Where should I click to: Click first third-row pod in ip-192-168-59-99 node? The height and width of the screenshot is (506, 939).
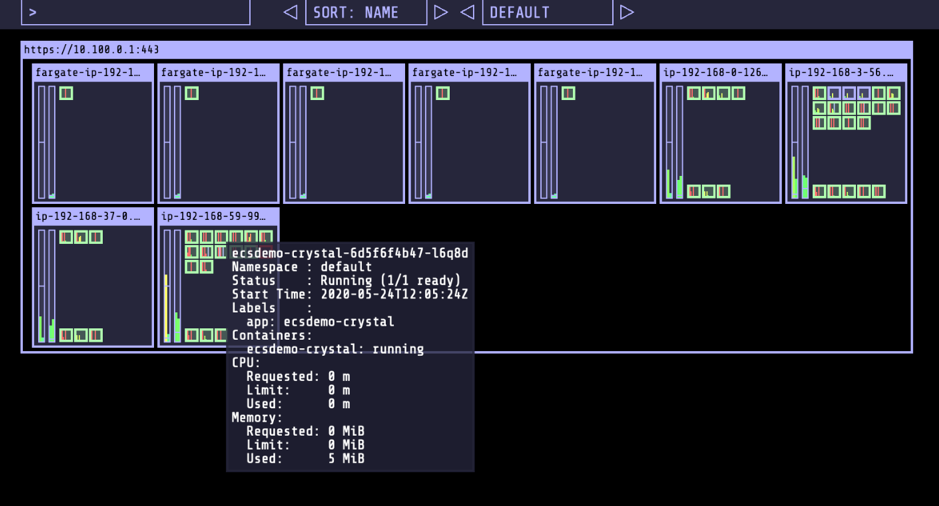coord(192,267)
